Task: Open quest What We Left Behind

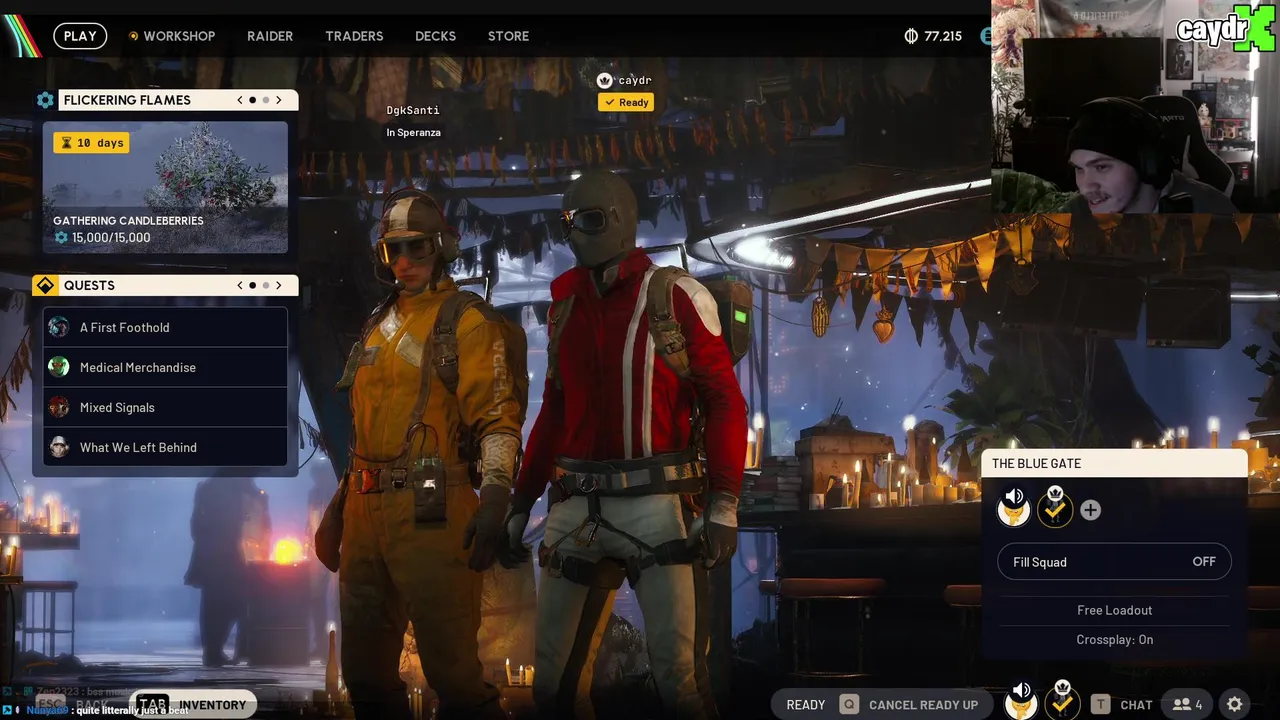Action: coord(165,447)
